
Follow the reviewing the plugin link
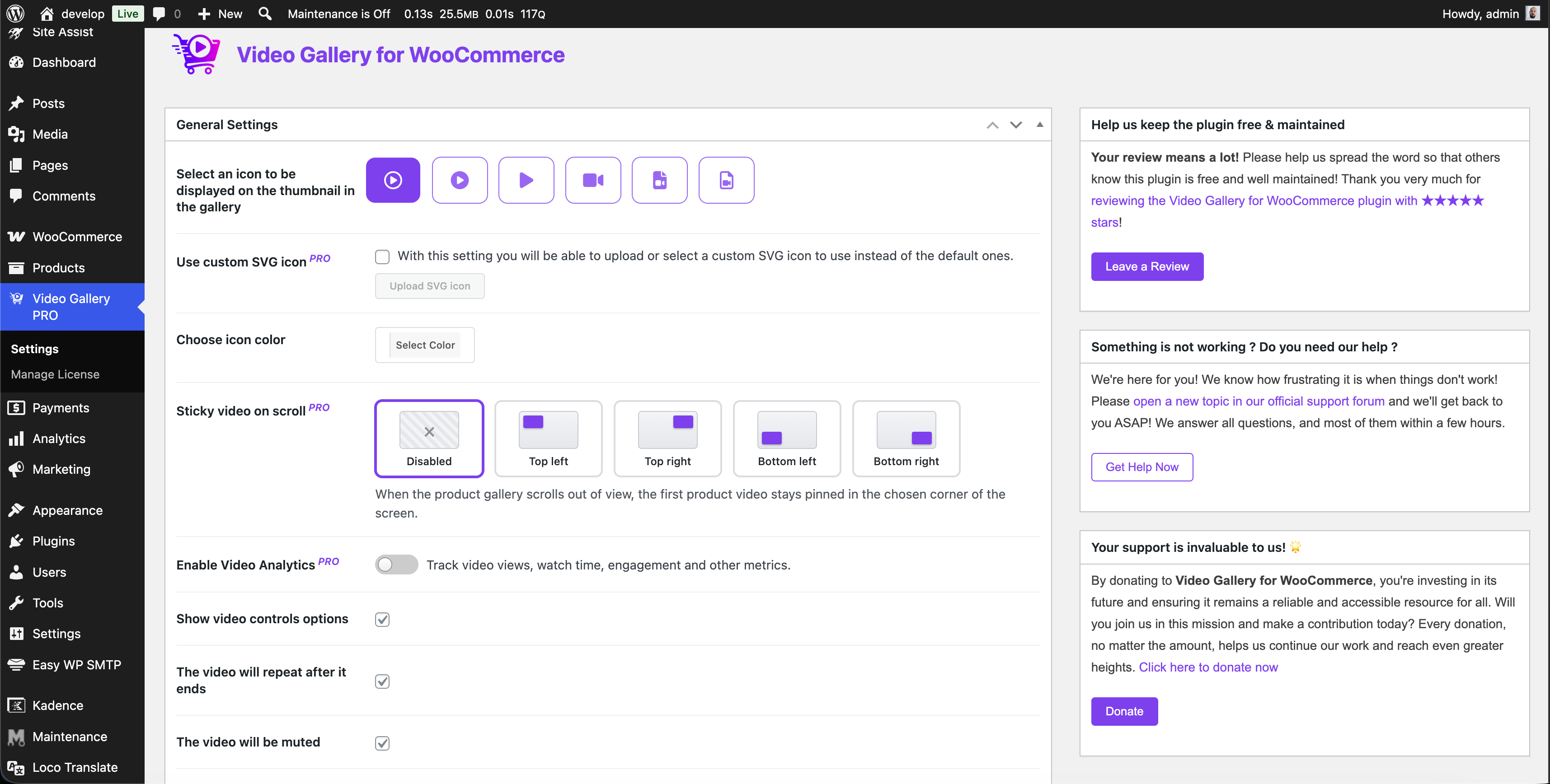click(x=1287, y=211)
